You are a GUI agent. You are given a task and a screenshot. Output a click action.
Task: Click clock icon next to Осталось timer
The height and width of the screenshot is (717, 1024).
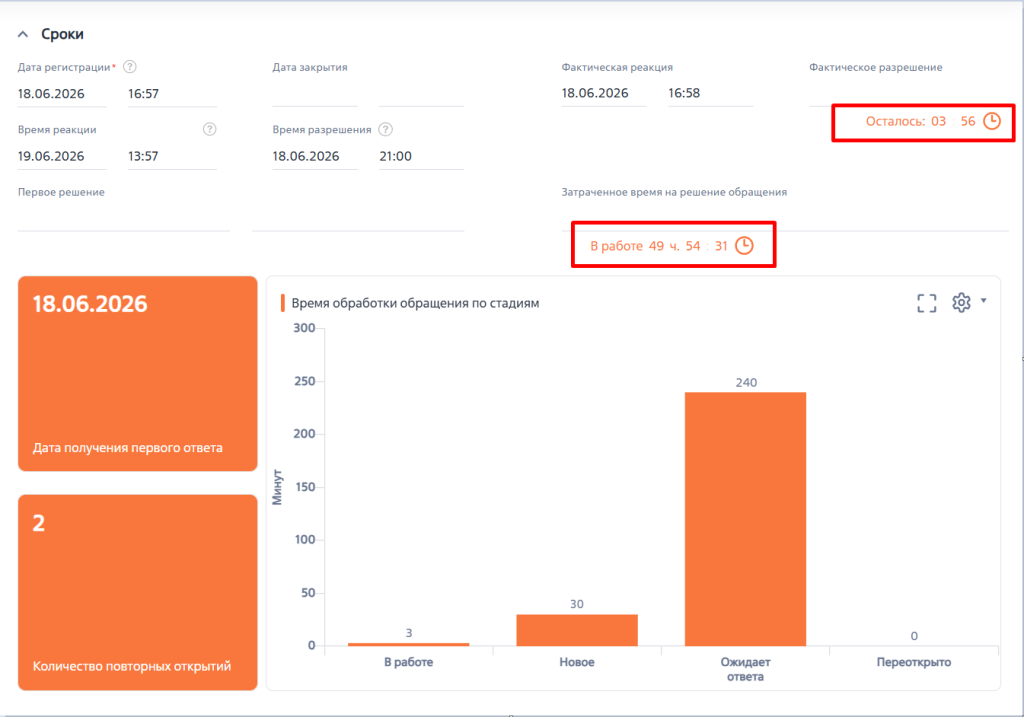pyautogui.click(x=992, y=121)
